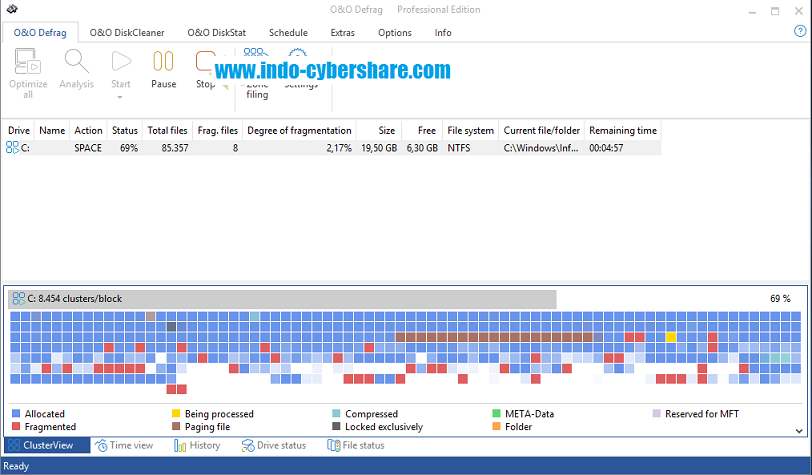Click the SPACE action cell
812x475 pixels.
pyautogui.click(x=88, y=148)
